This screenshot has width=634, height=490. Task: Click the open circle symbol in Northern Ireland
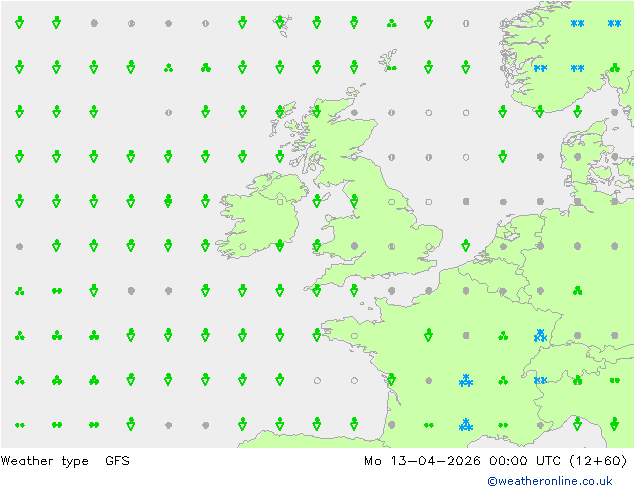[x=280, y=201]
